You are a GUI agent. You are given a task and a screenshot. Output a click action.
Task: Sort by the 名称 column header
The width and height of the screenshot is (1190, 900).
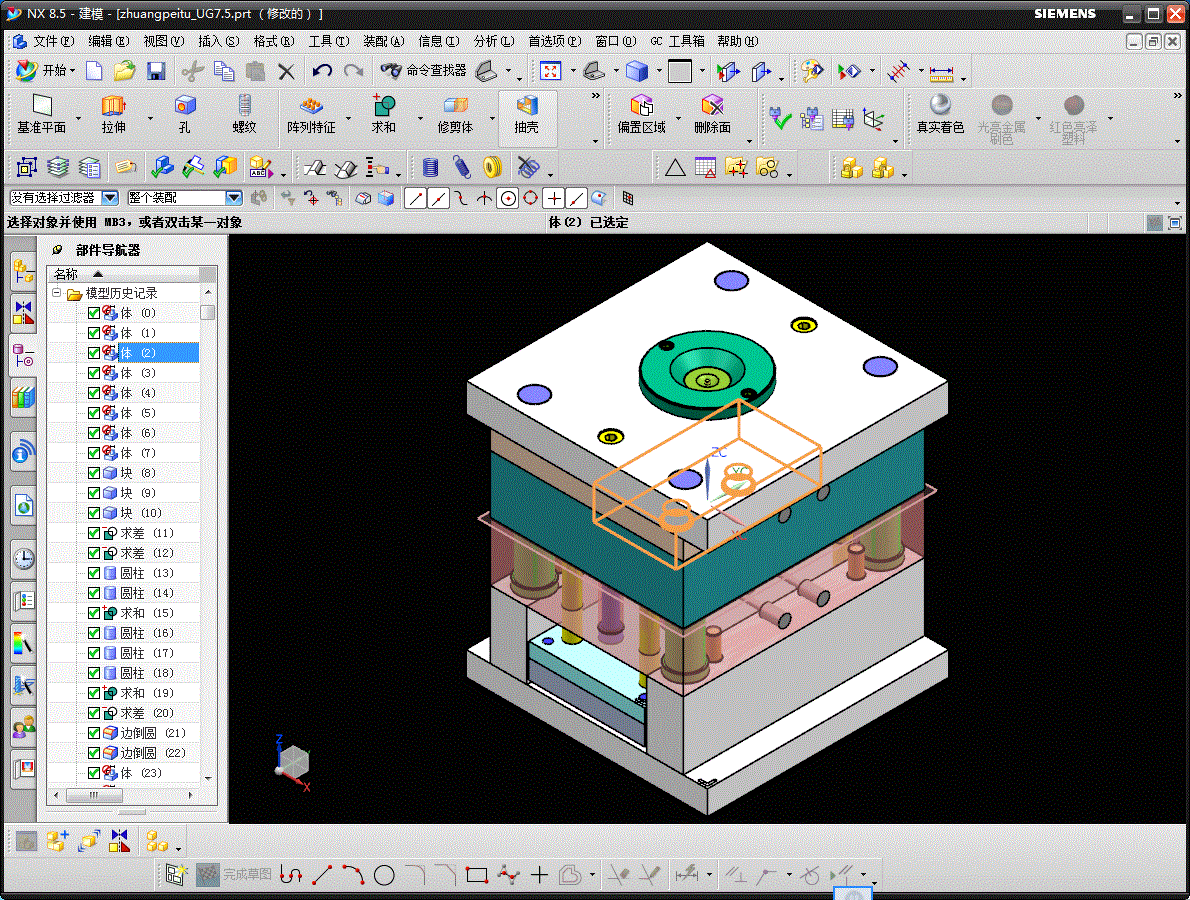click(123, 274)
